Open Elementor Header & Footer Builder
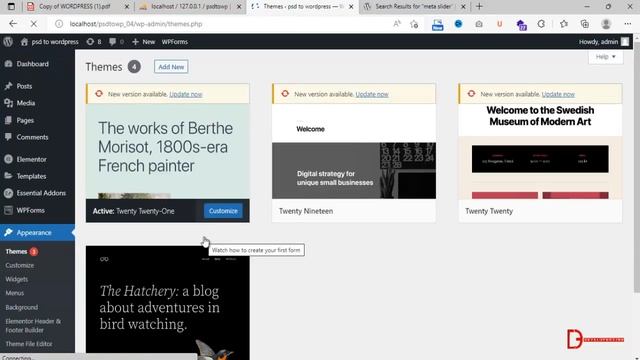This screenshot has height=360, width=640. tap(33, 325)
